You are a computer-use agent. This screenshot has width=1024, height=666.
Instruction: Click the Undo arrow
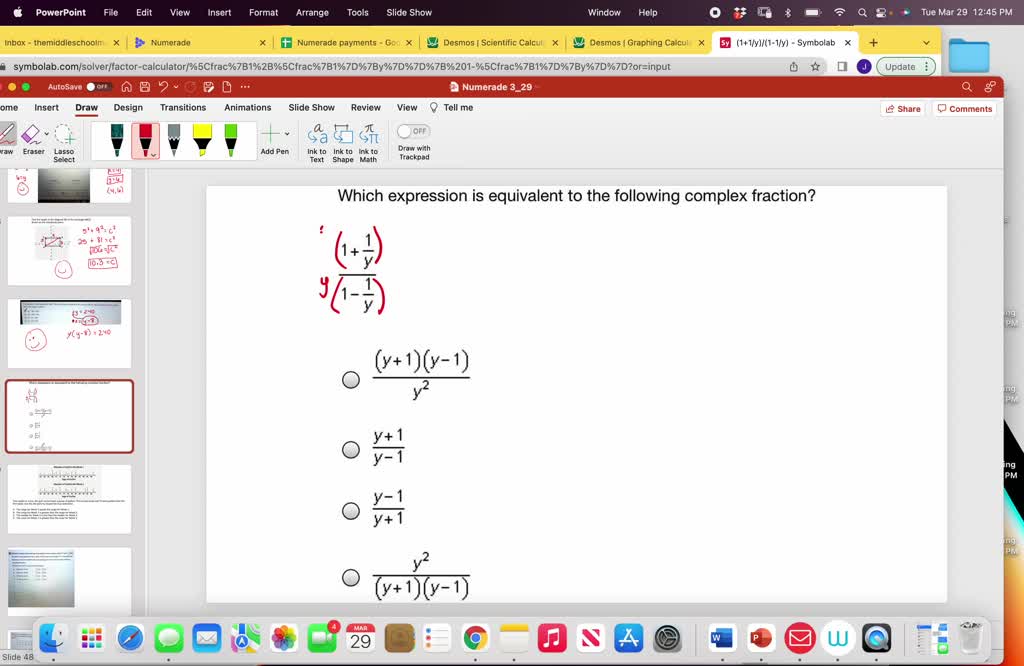163,87
